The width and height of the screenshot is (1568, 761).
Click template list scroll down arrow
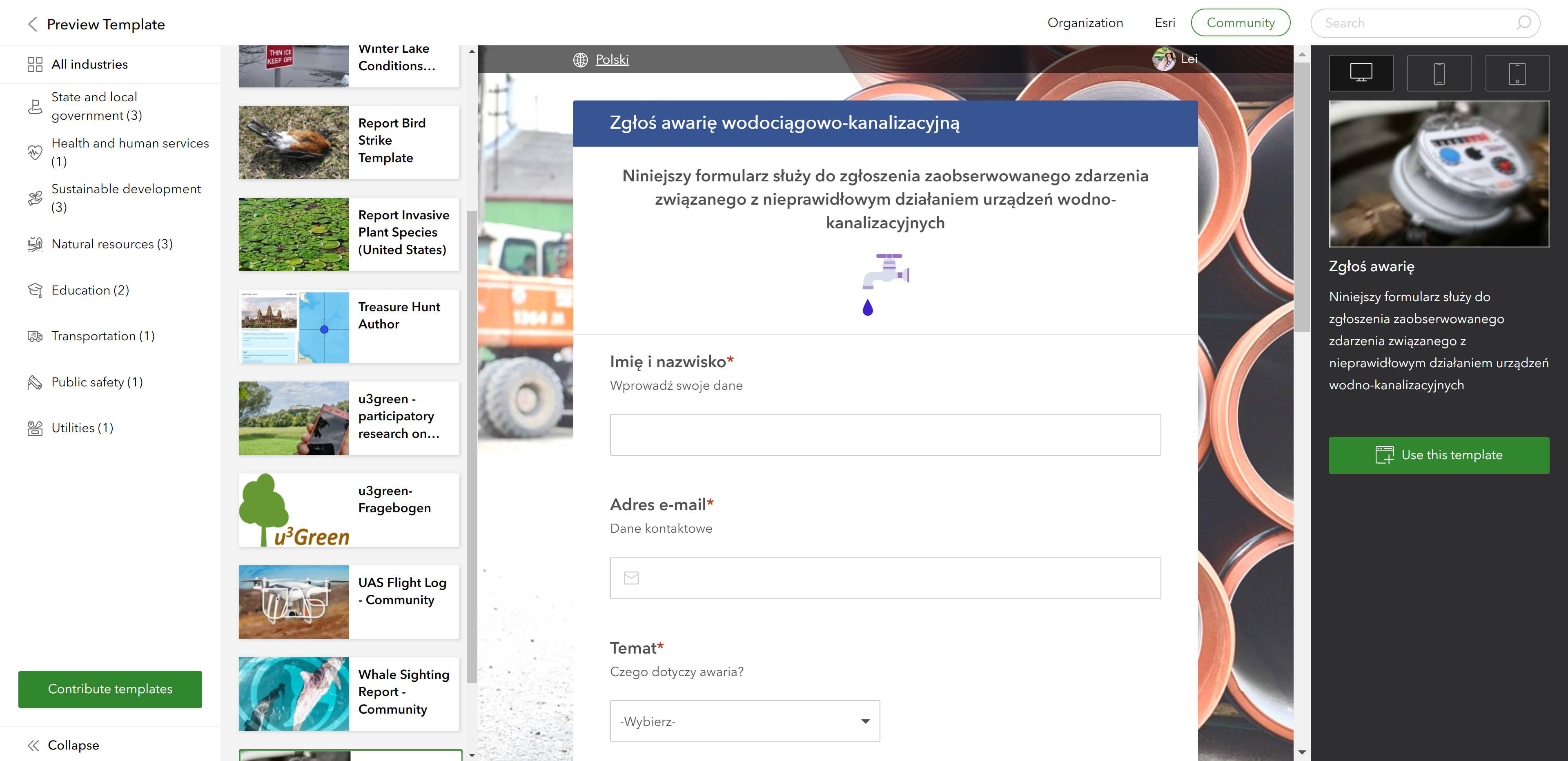click(x=472, y=756)
